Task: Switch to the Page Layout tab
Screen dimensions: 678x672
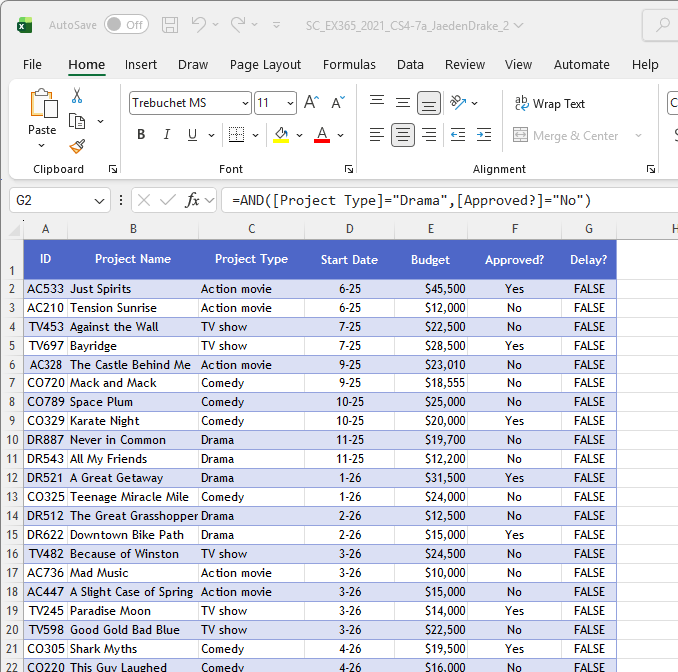Action: pos(265,64)
